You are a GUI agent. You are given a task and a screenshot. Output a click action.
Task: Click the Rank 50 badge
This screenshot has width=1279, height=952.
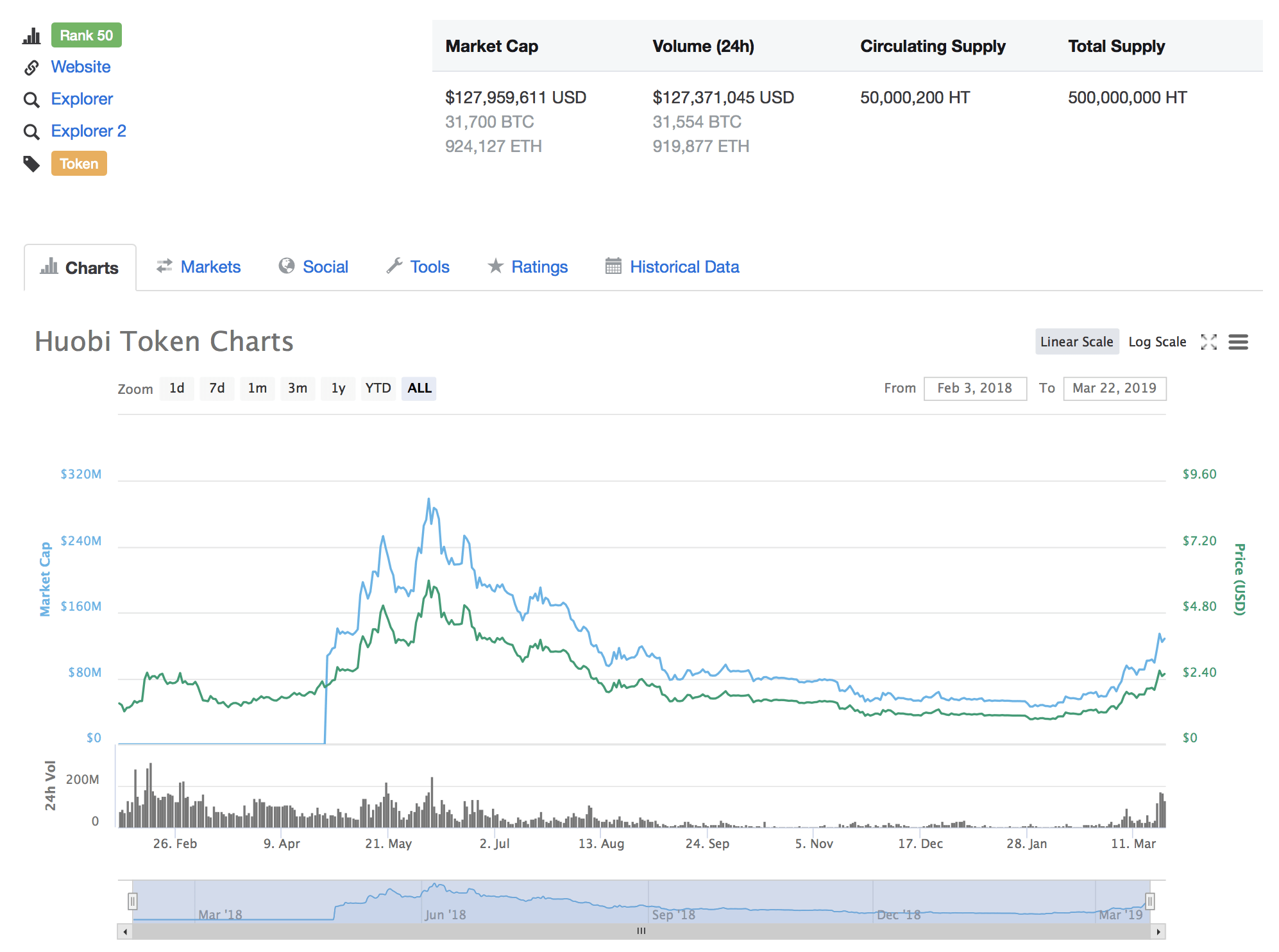(87, 35)
